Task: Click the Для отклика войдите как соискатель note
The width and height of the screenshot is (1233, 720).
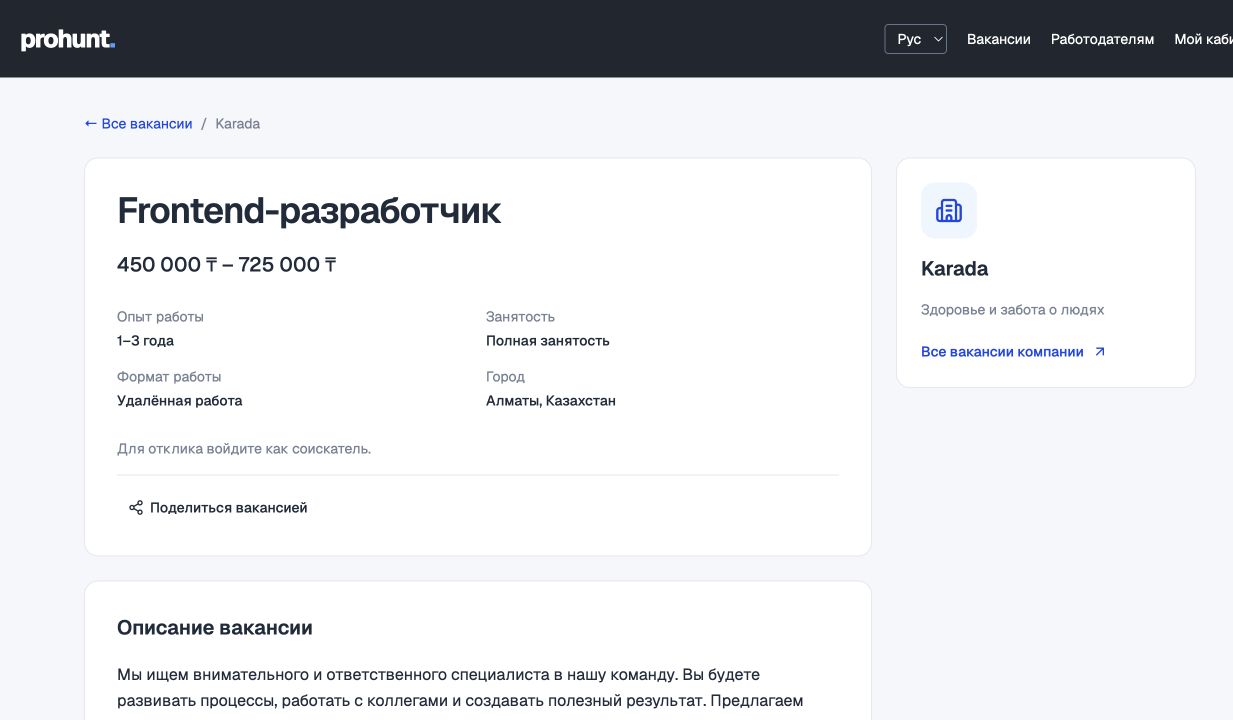Action: (x=244, y=449)
